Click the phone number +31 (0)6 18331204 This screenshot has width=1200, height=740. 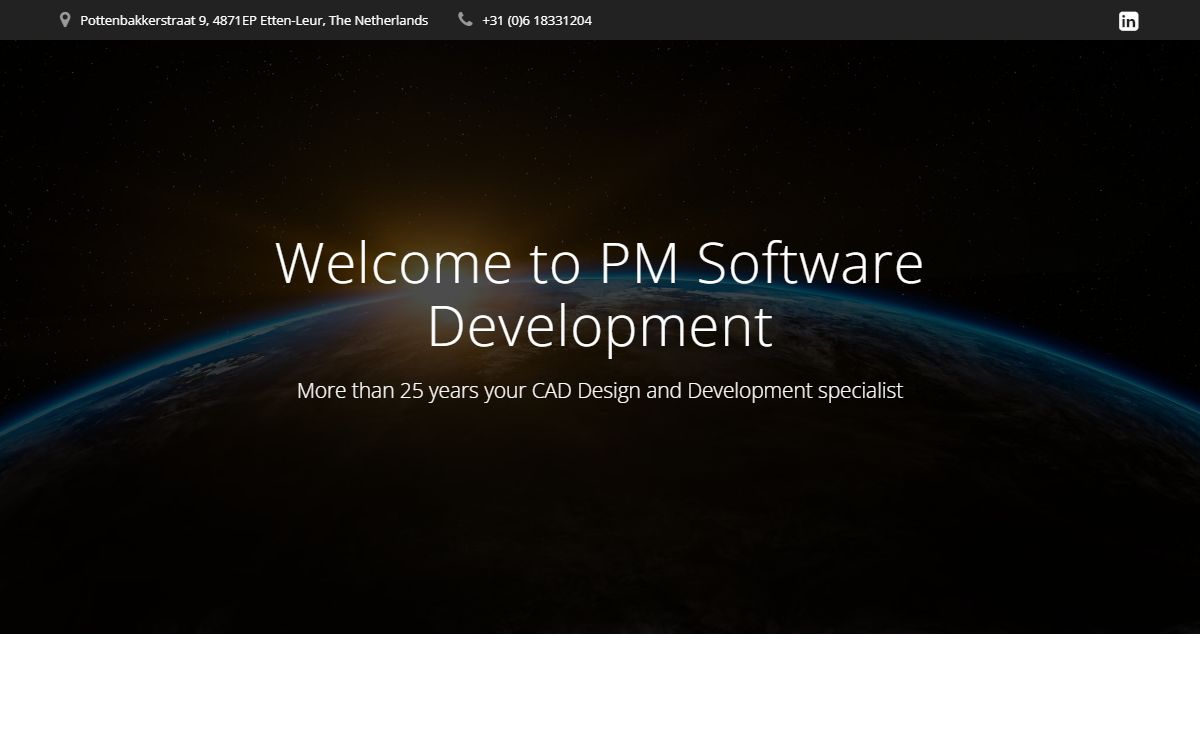tap(536, 21)
